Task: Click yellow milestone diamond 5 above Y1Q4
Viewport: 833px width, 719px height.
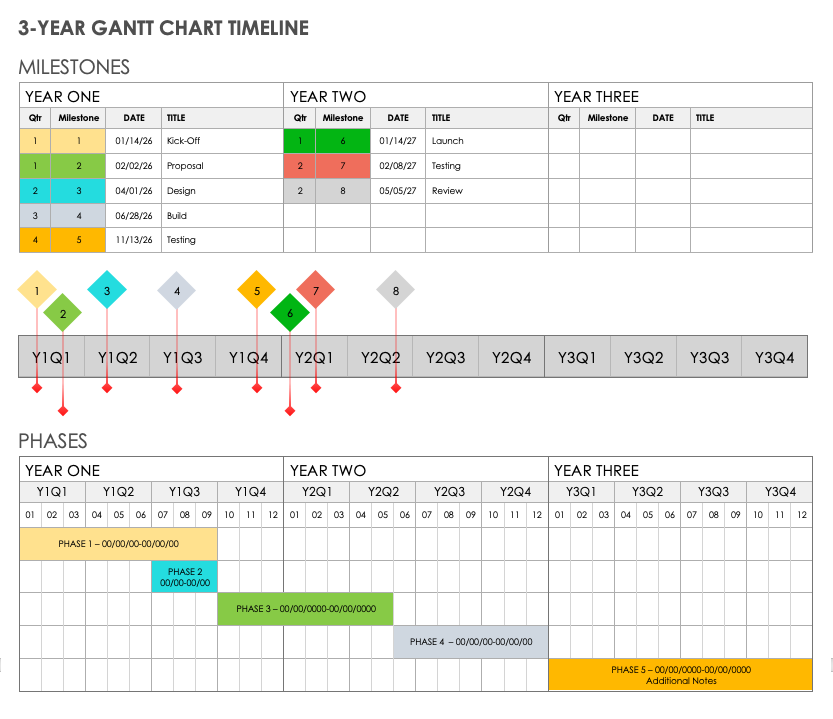Action: click(x=256, y=290)
